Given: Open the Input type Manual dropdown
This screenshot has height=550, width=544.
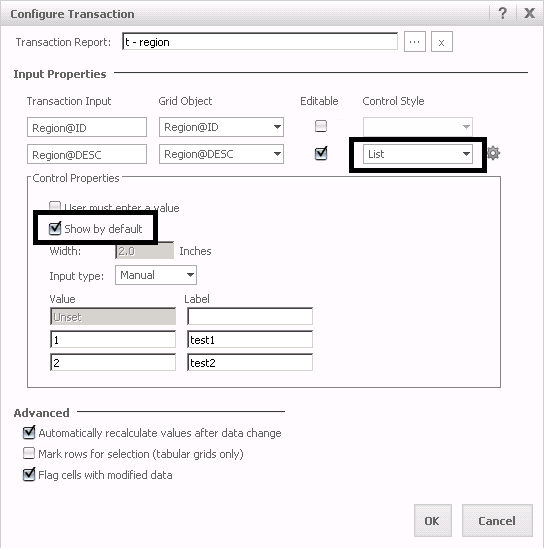Looking at the screenshot, I should [x=156, y=275].
